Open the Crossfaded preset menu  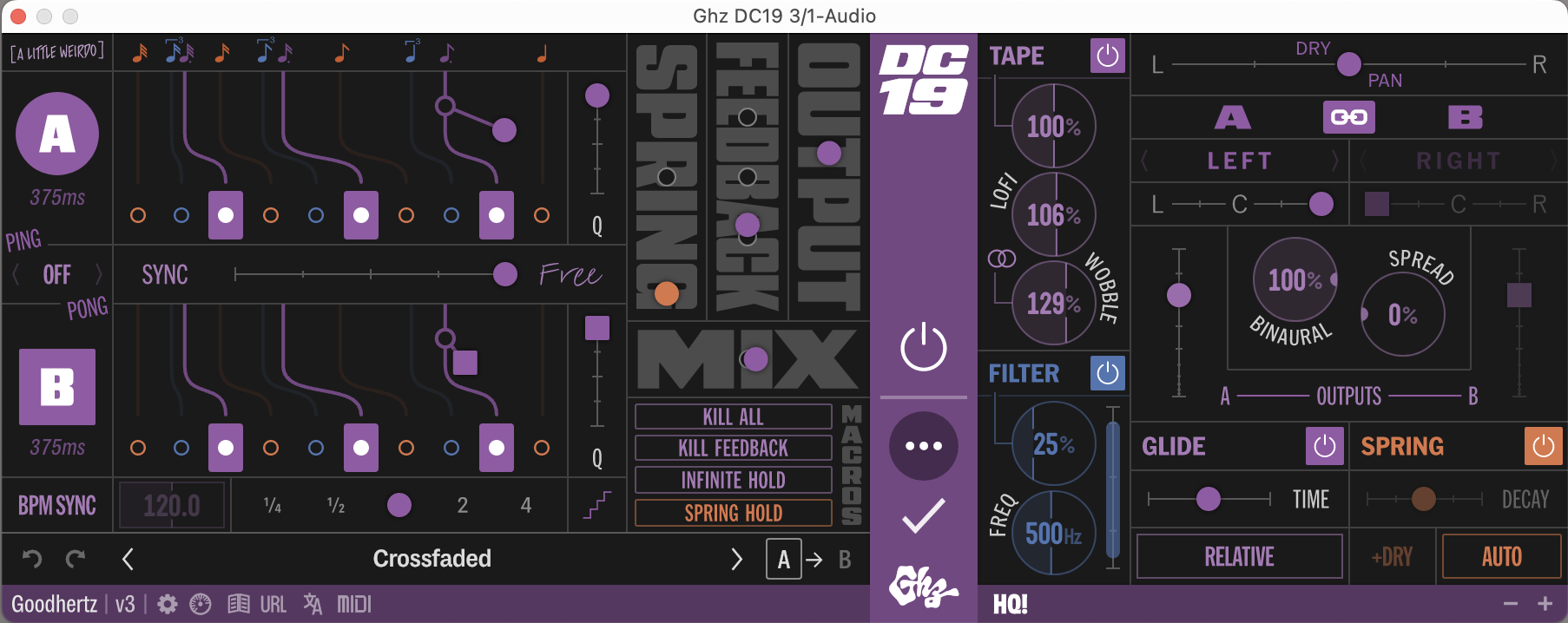coord(432,559)
